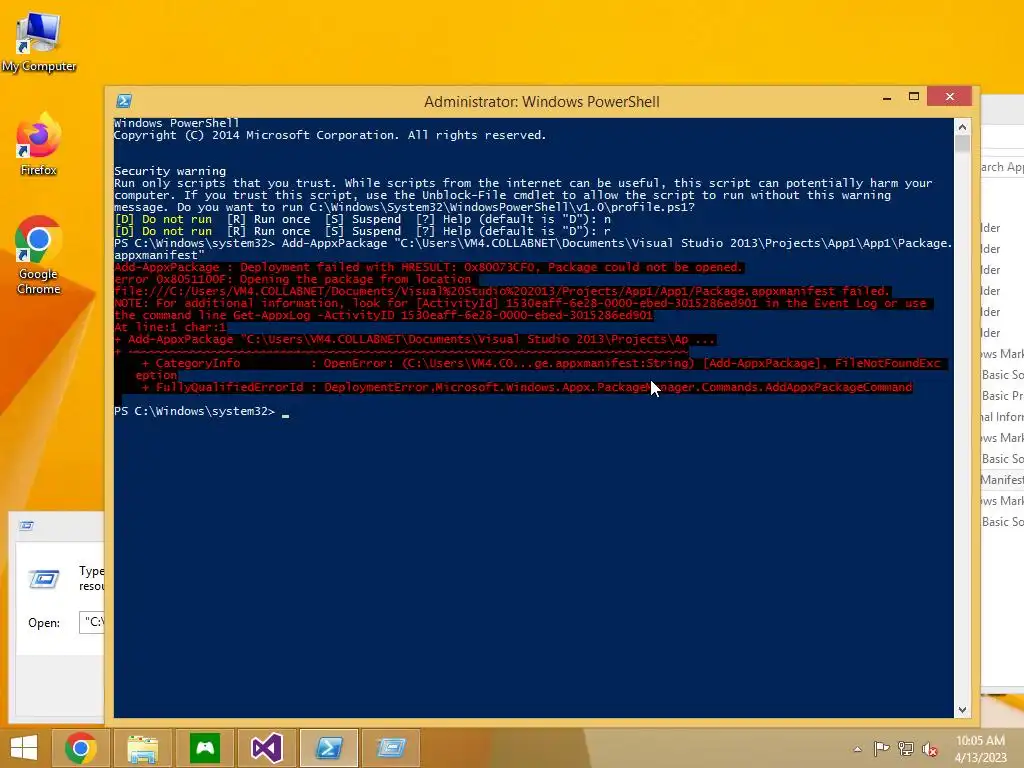Switch to Visual Studio in taskbar
This screenshot has width=1024, height=768.
(x=267, y=748)
